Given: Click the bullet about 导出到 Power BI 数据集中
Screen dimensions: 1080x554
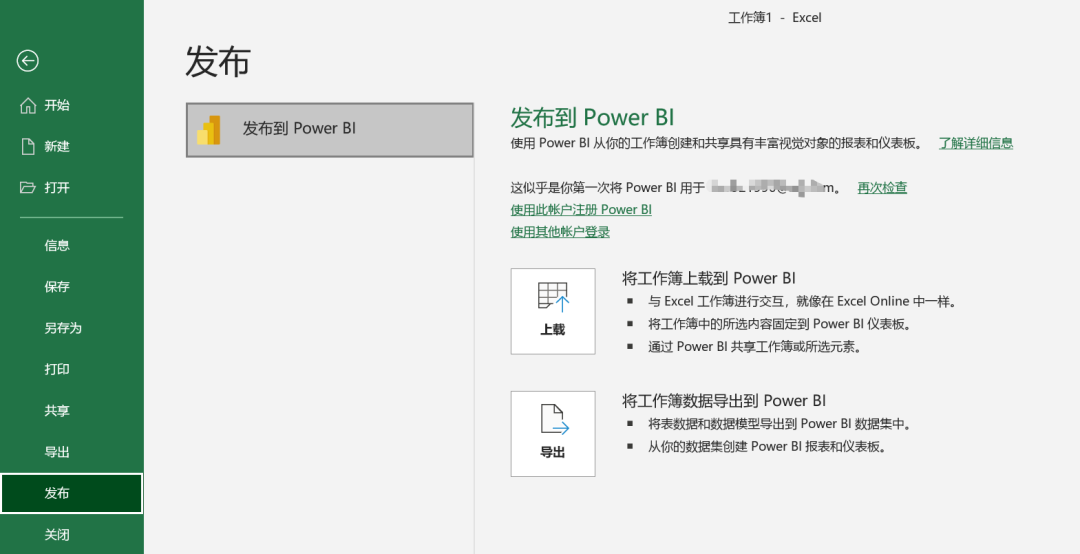Looking at the screenshot, I should [780, 424].
